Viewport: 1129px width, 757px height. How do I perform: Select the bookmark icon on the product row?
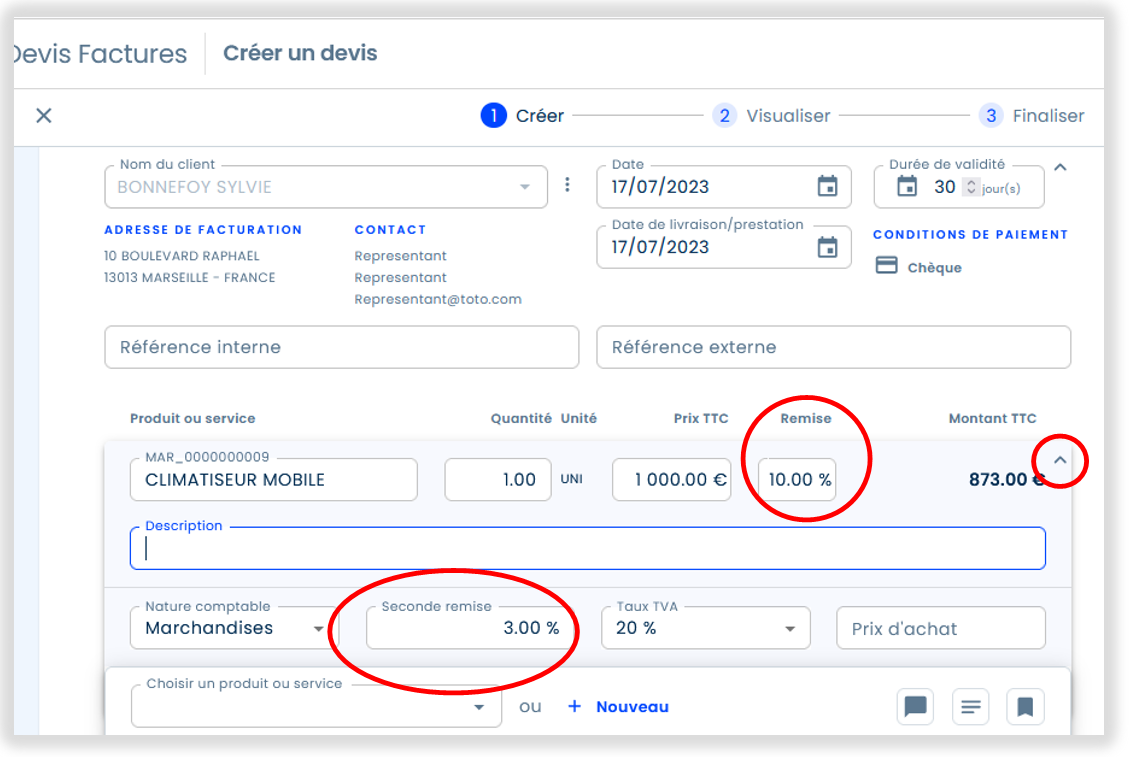(1025, 706)
